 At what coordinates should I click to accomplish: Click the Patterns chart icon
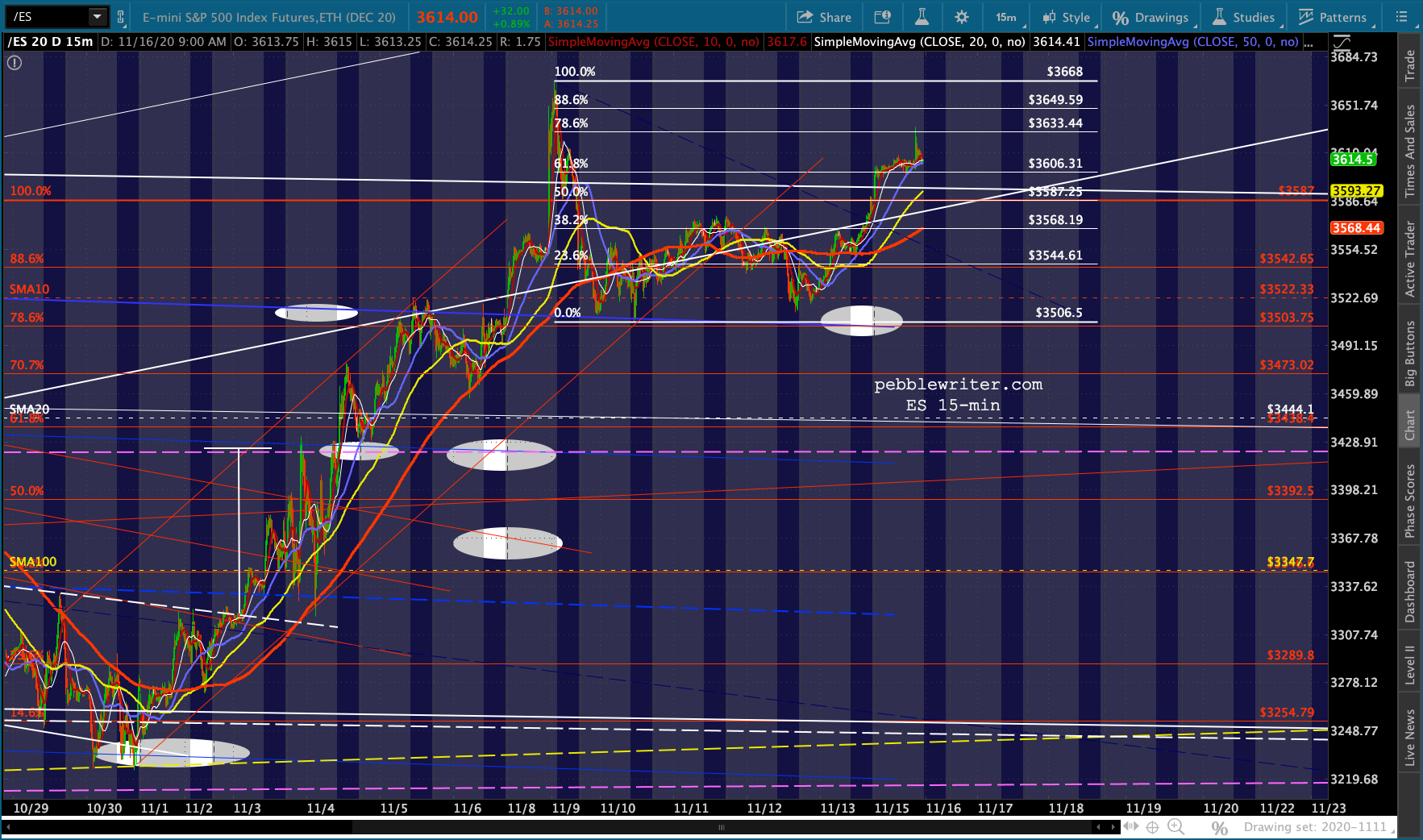point(1306,17)
